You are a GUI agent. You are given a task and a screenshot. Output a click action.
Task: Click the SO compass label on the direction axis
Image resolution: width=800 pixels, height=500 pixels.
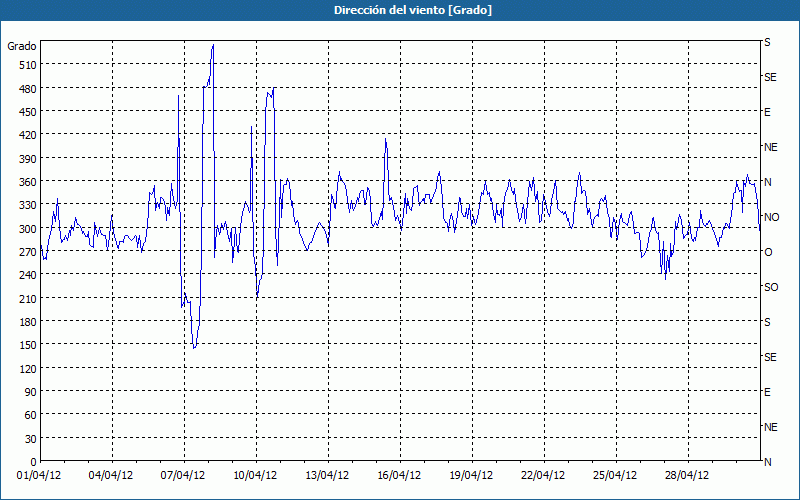(x=771, y=288)
